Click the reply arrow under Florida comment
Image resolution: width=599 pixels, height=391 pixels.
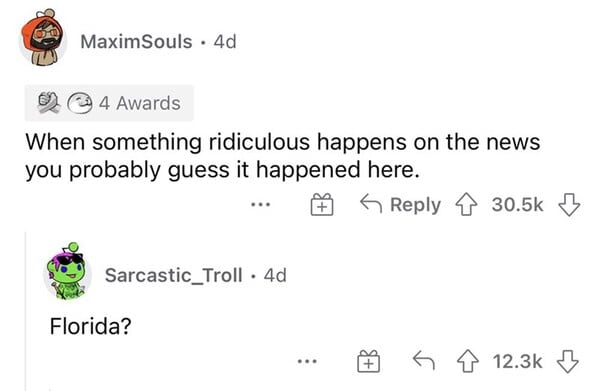click(424, 360)
